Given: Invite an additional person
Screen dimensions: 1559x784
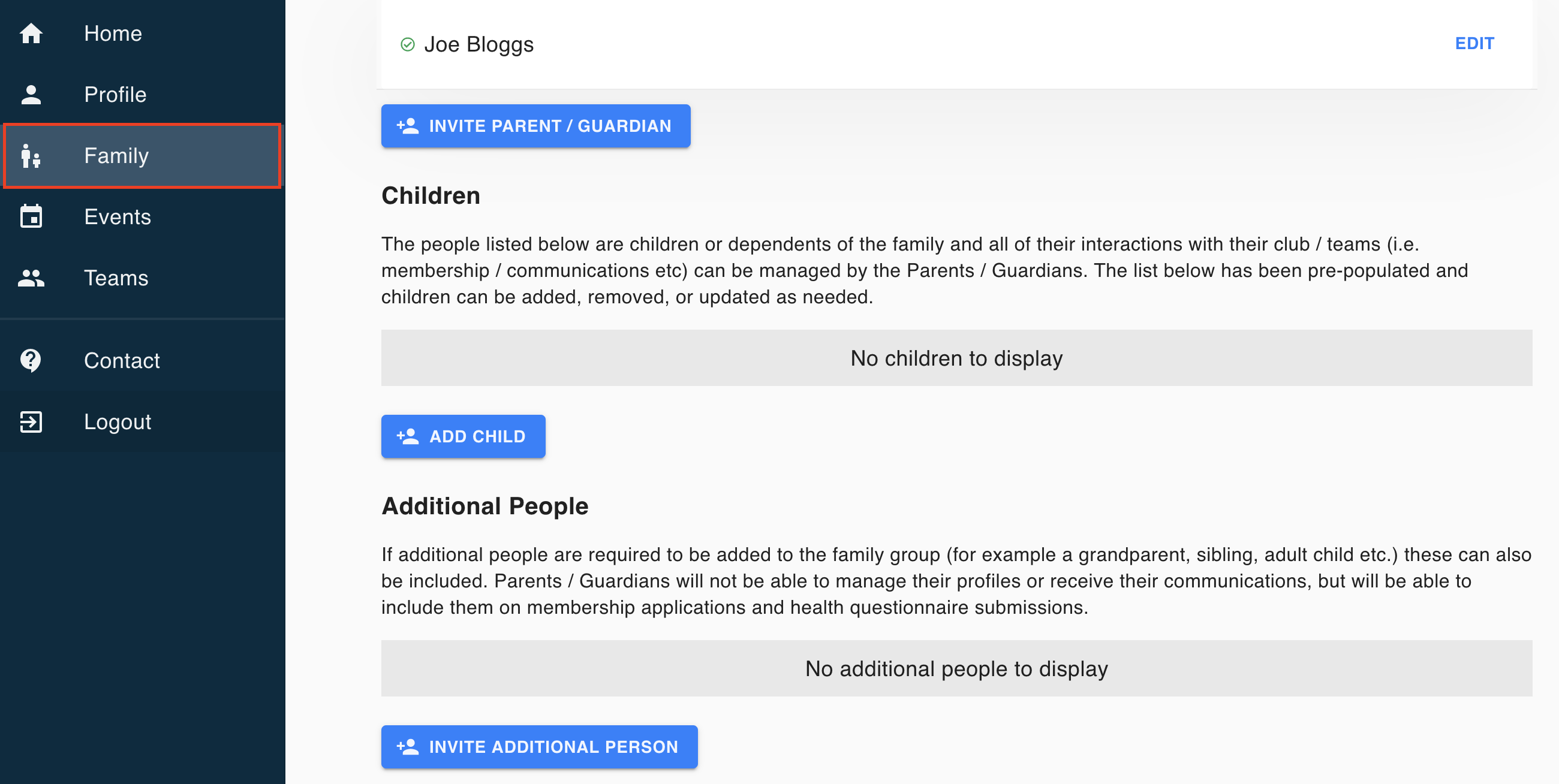Looking at the screenshot, I should (539, 746).
